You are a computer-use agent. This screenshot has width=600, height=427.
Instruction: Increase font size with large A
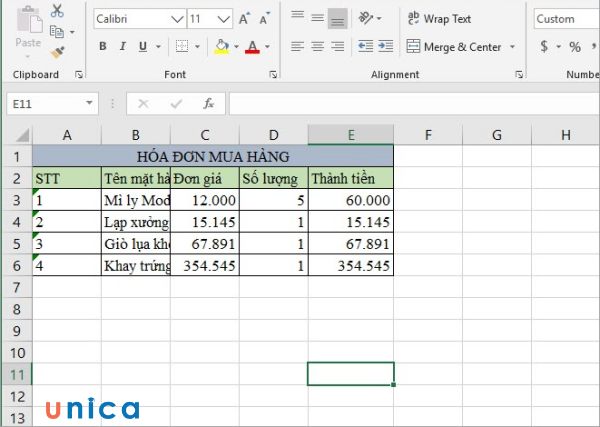tap(244, 19)
